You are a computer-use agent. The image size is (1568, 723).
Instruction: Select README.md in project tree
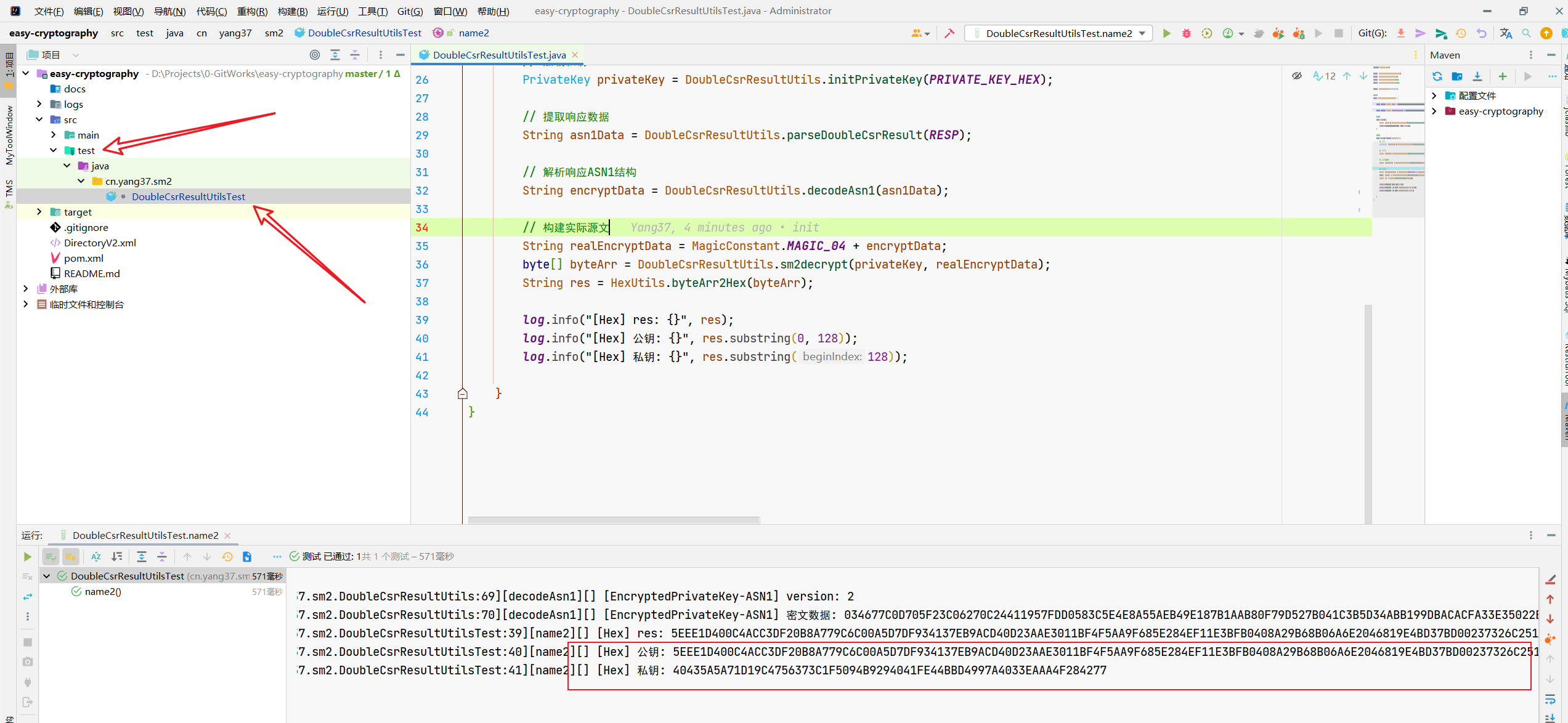pos(92,273)
